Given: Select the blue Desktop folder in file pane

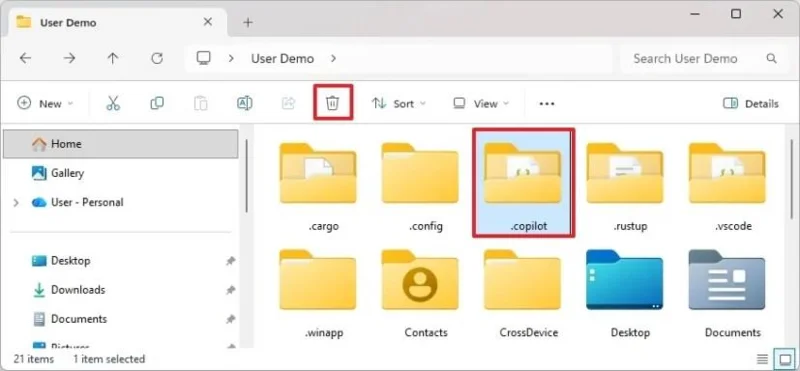Looking at the screenshot, I should point(624,292).
